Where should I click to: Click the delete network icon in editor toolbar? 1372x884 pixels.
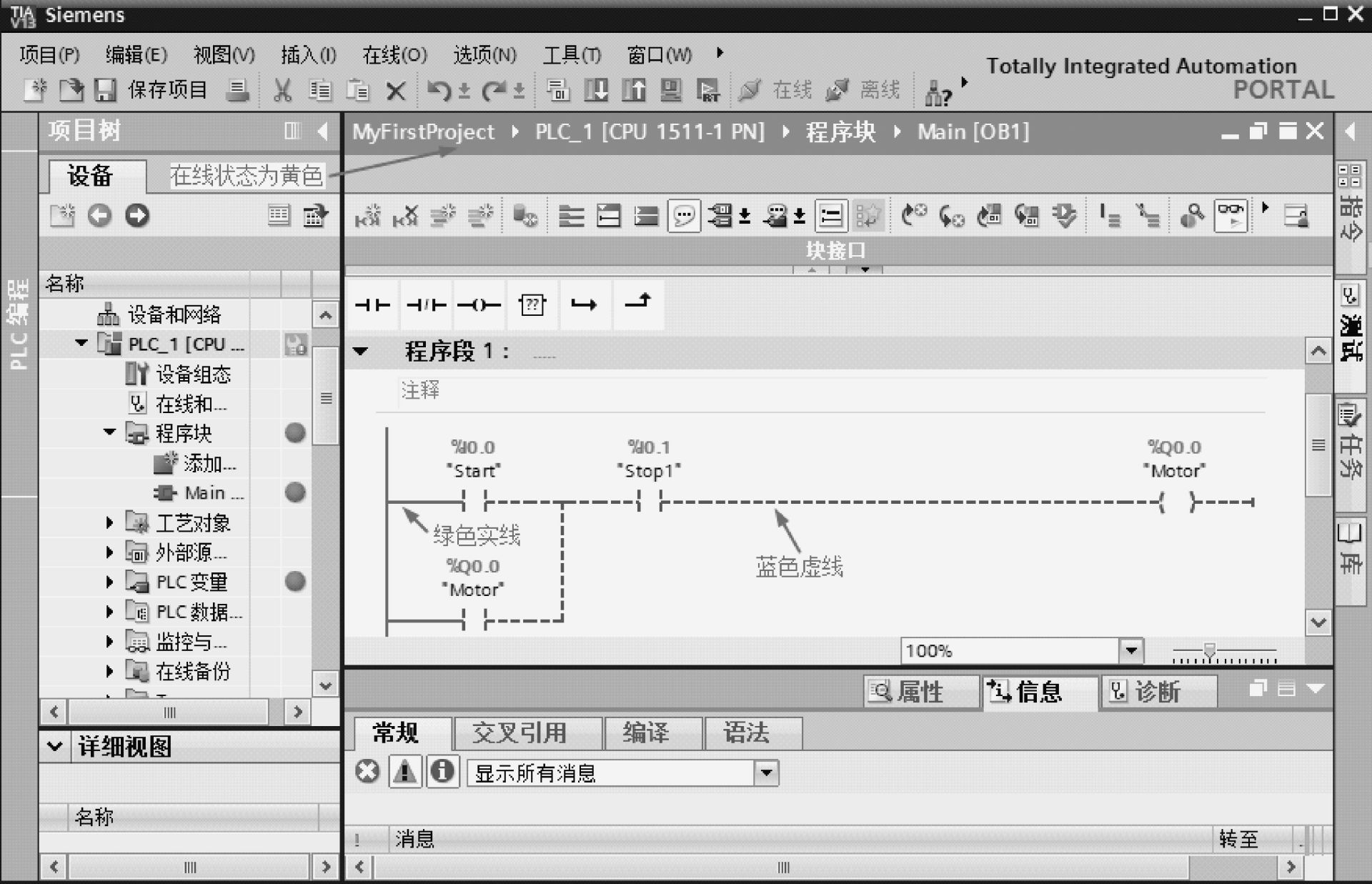pyautogui.click(x=406, y=215)
